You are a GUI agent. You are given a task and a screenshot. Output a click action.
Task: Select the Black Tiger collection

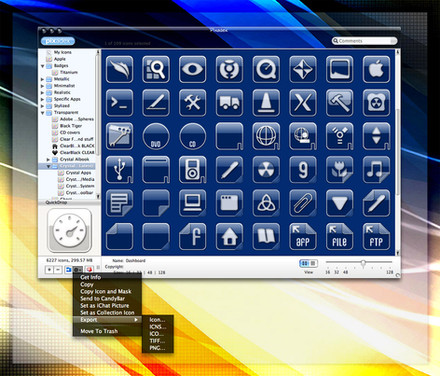71,126
